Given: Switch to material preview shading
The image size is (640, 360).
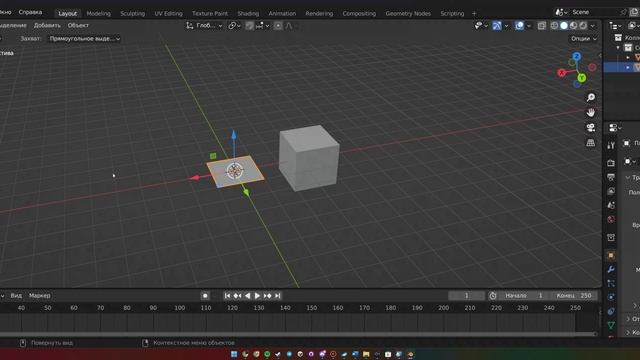Looking at the screenshot, I should click(x=573, y=26).
